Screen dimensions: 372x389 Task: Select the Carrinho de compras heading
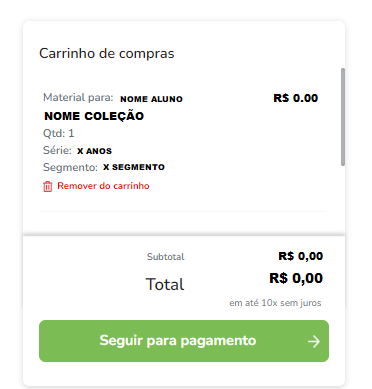pyautogui.click(x=107, y=54)
